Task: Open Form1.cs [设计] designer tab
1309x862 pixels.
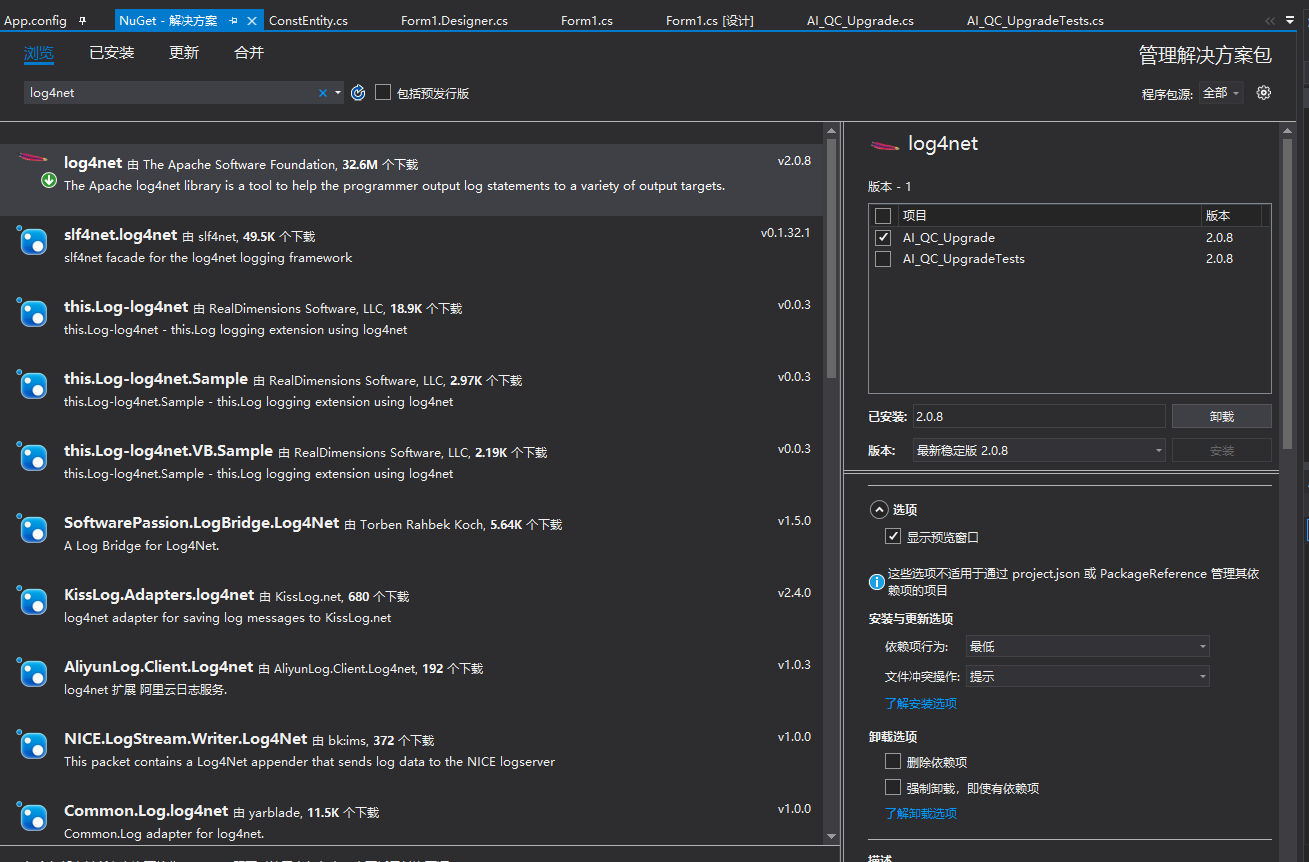Action: click(x=710, y=20)
